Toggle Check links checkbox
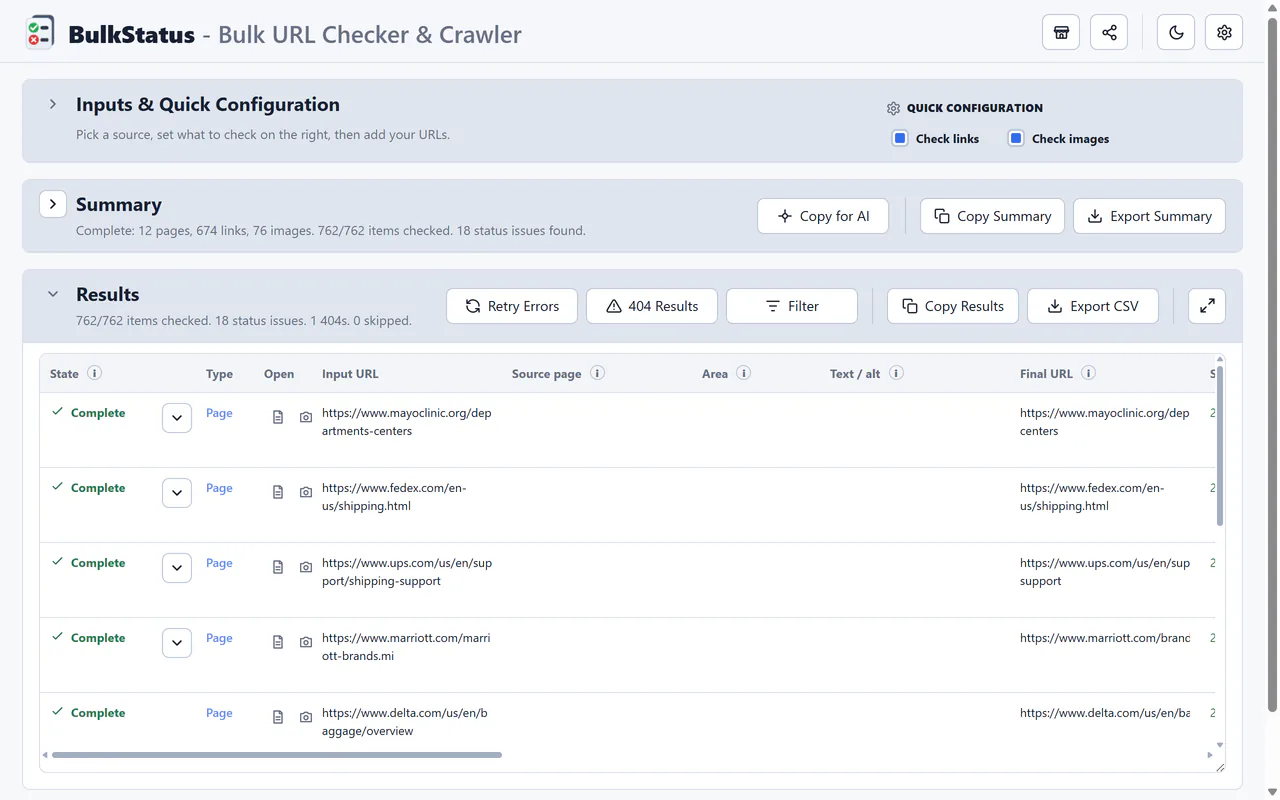Image resolution: width=1280 pixels, height=800 pixels. pyautogui.click(x=900, y=138)
